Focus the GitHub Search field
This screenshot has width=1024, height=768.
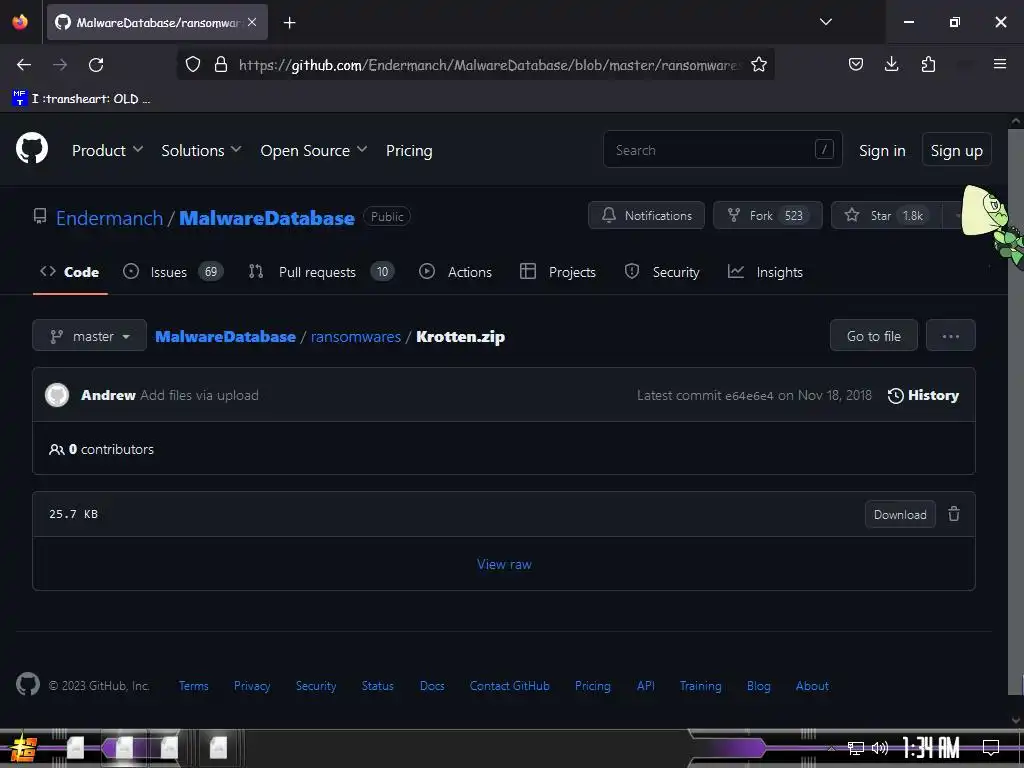722,150
